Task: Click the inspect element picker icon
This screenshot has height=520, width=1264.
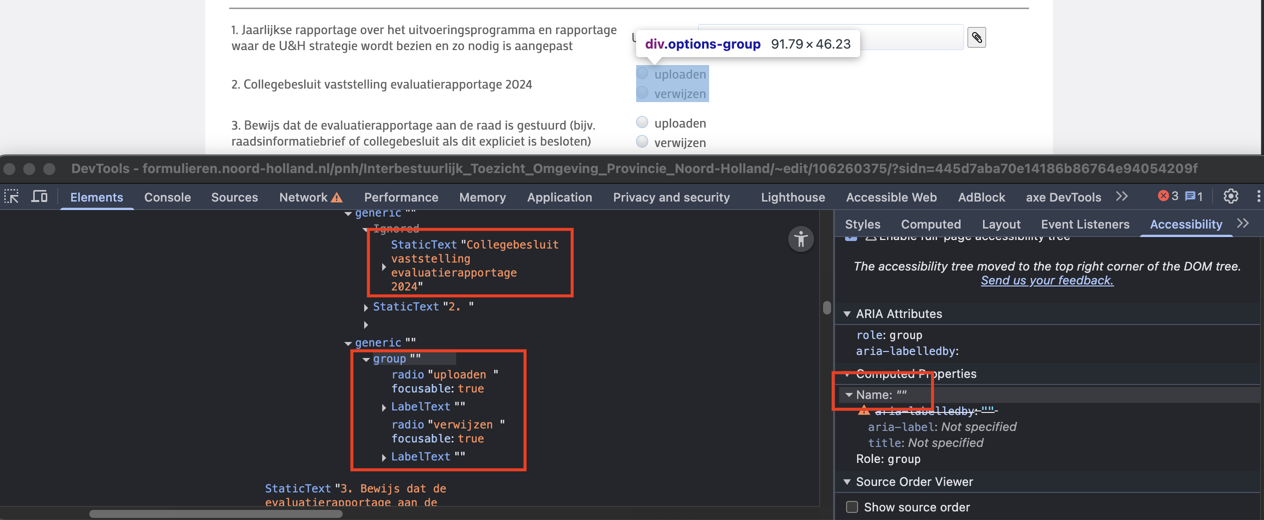Action: pyautogui.click(x=12, y=197)
